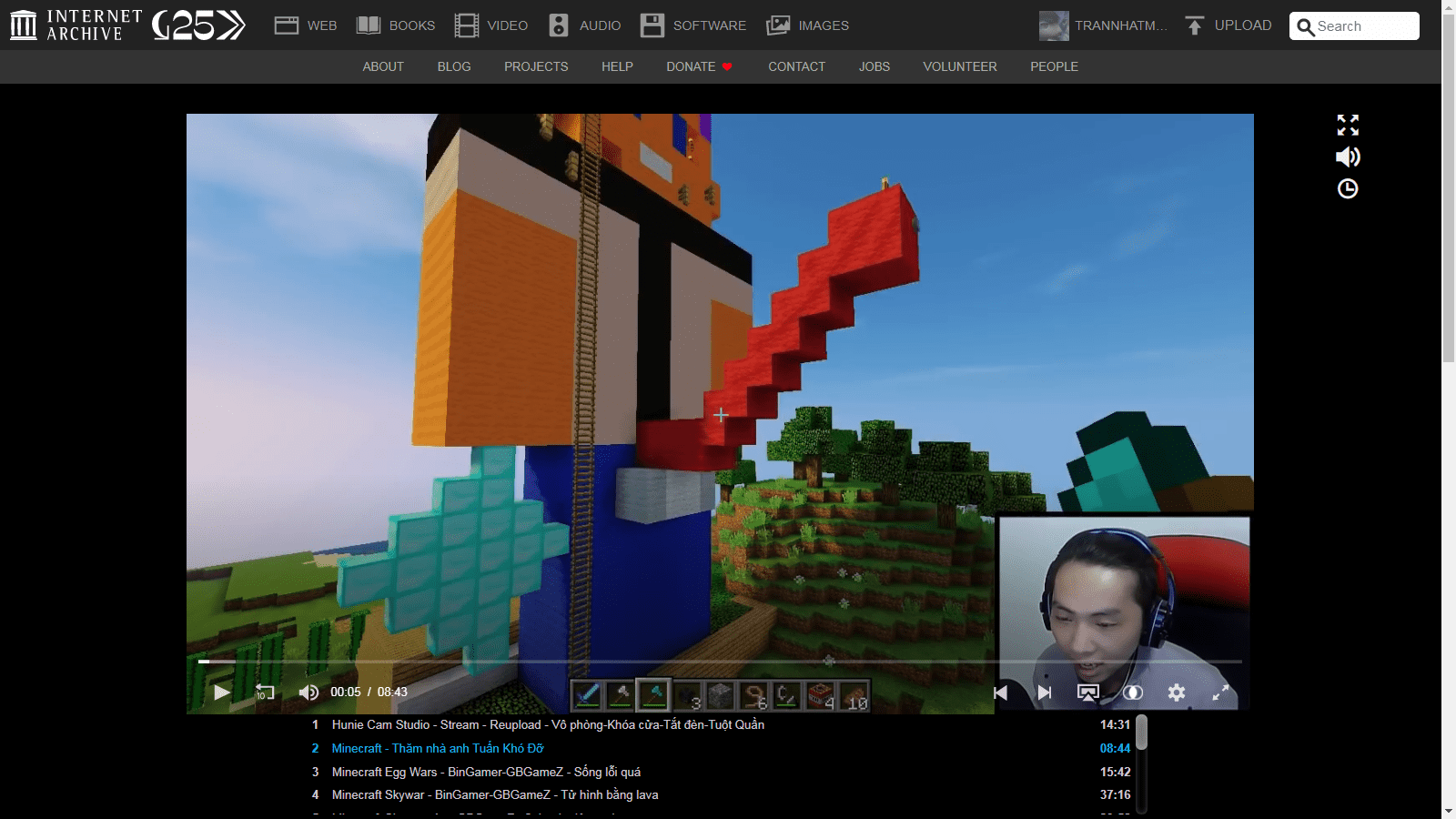
Task: Open the Software section in top nav
Action: point(693,25)
